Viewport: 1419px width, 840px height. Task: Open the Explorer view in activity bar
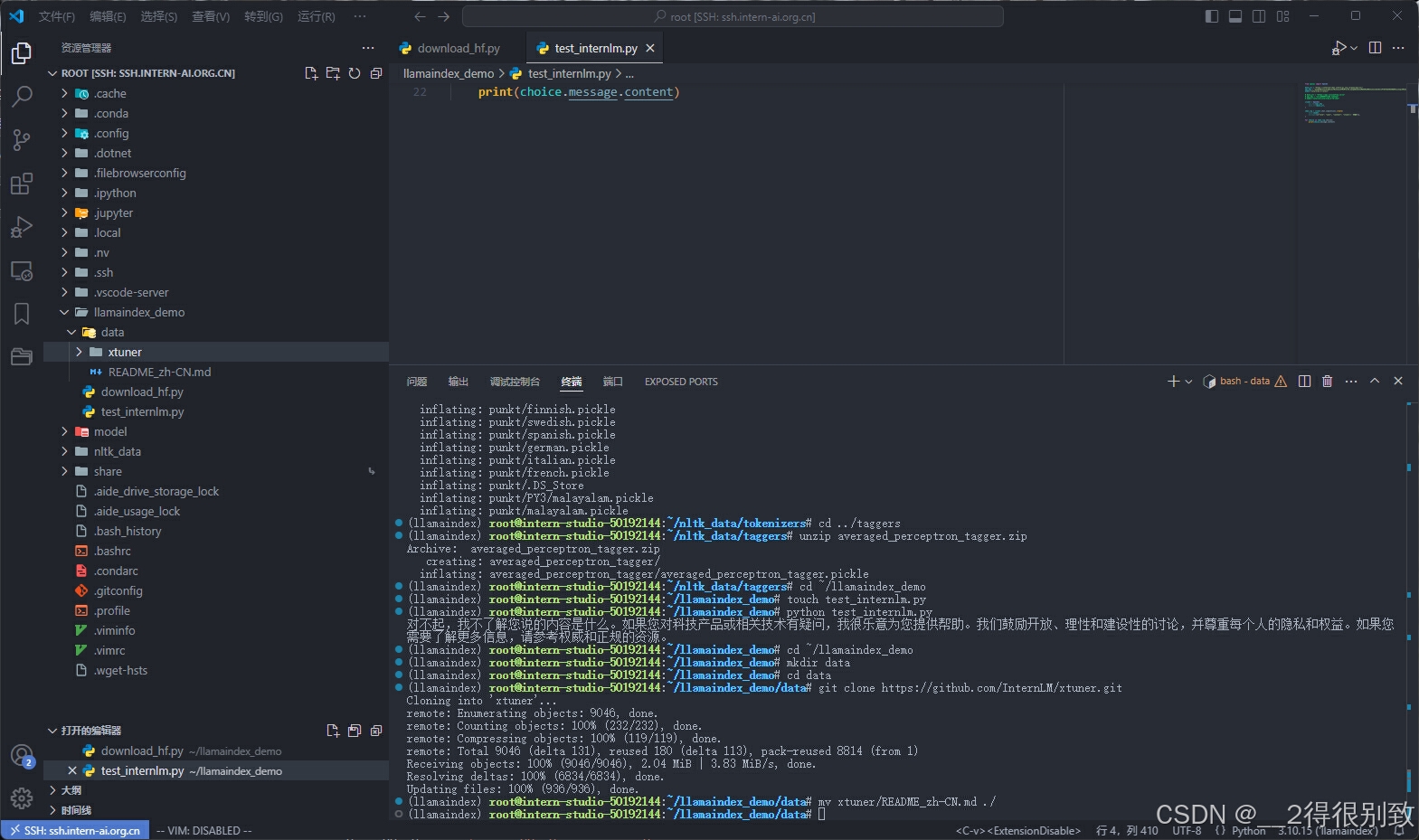point(22,53)
